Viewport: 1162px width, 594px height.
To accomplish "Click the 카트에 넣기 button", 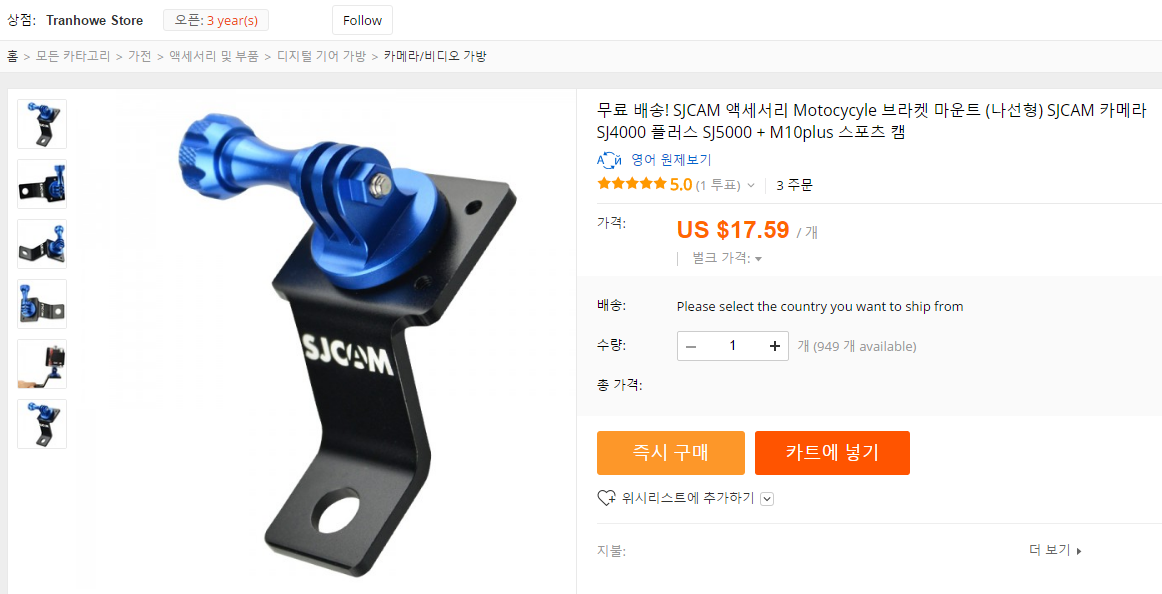I will pyautogui.click(x=832, y=453).
